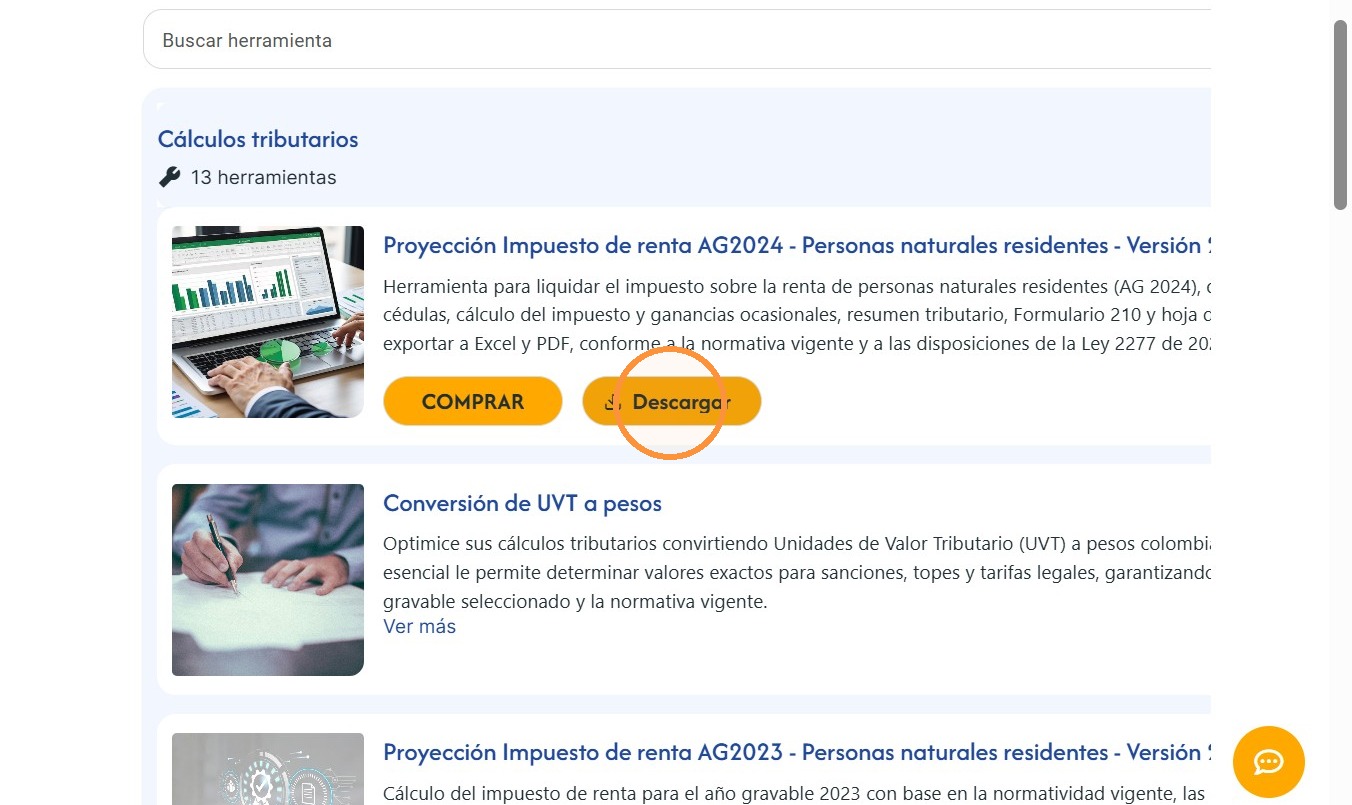Select the UVT pen-signing thumbnail
This screenshot has height=805, width=1352.
coord(268,580)
